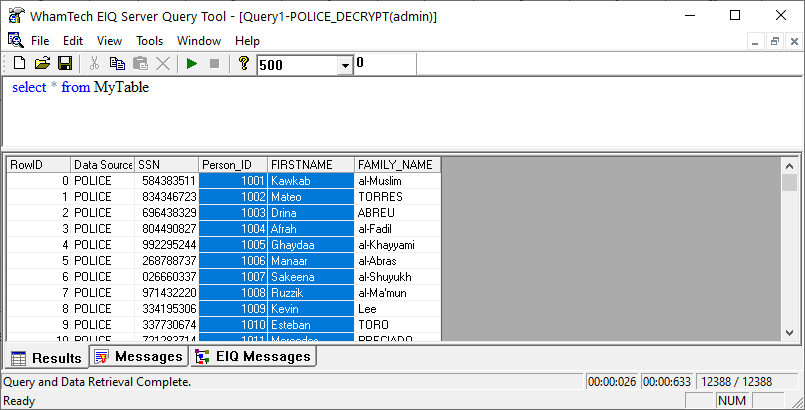Select the RowID column header

(39, 165)
